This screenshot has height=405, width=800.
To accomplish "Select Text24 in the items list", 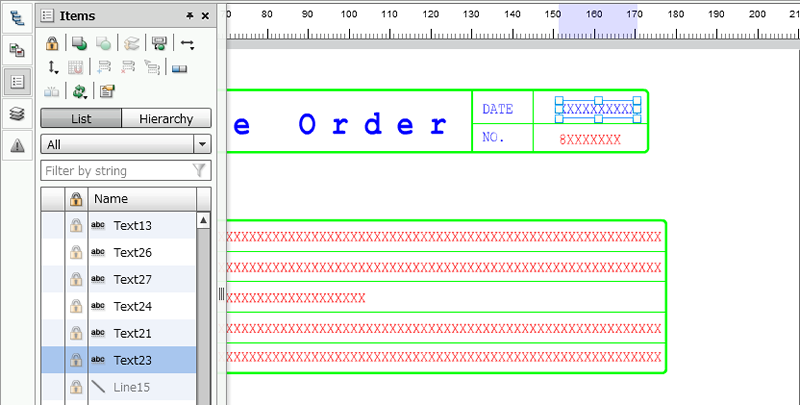I will tap(133, 307).
